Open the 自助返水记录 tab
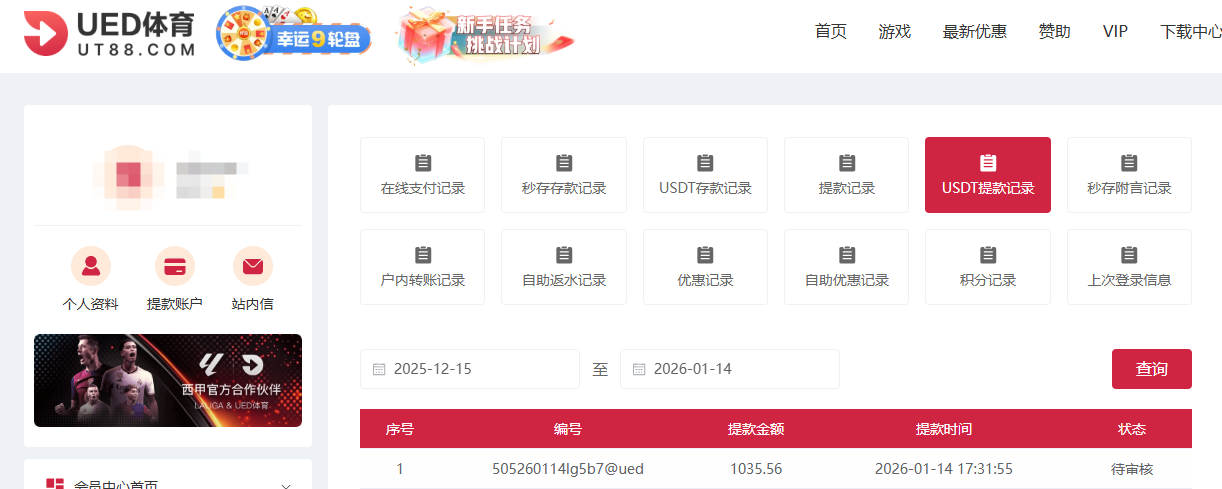1222x489 pixels. click(564, 267)
